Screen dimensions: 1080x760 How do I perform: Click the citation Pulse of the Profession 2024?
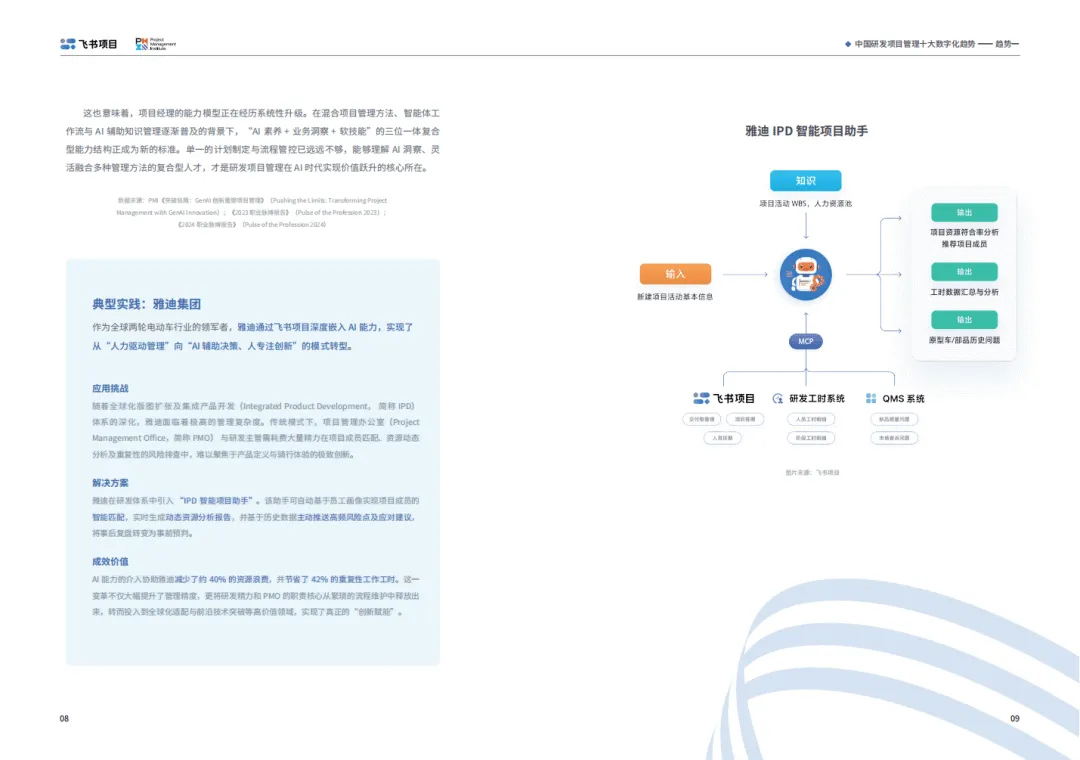pos(284,225)
